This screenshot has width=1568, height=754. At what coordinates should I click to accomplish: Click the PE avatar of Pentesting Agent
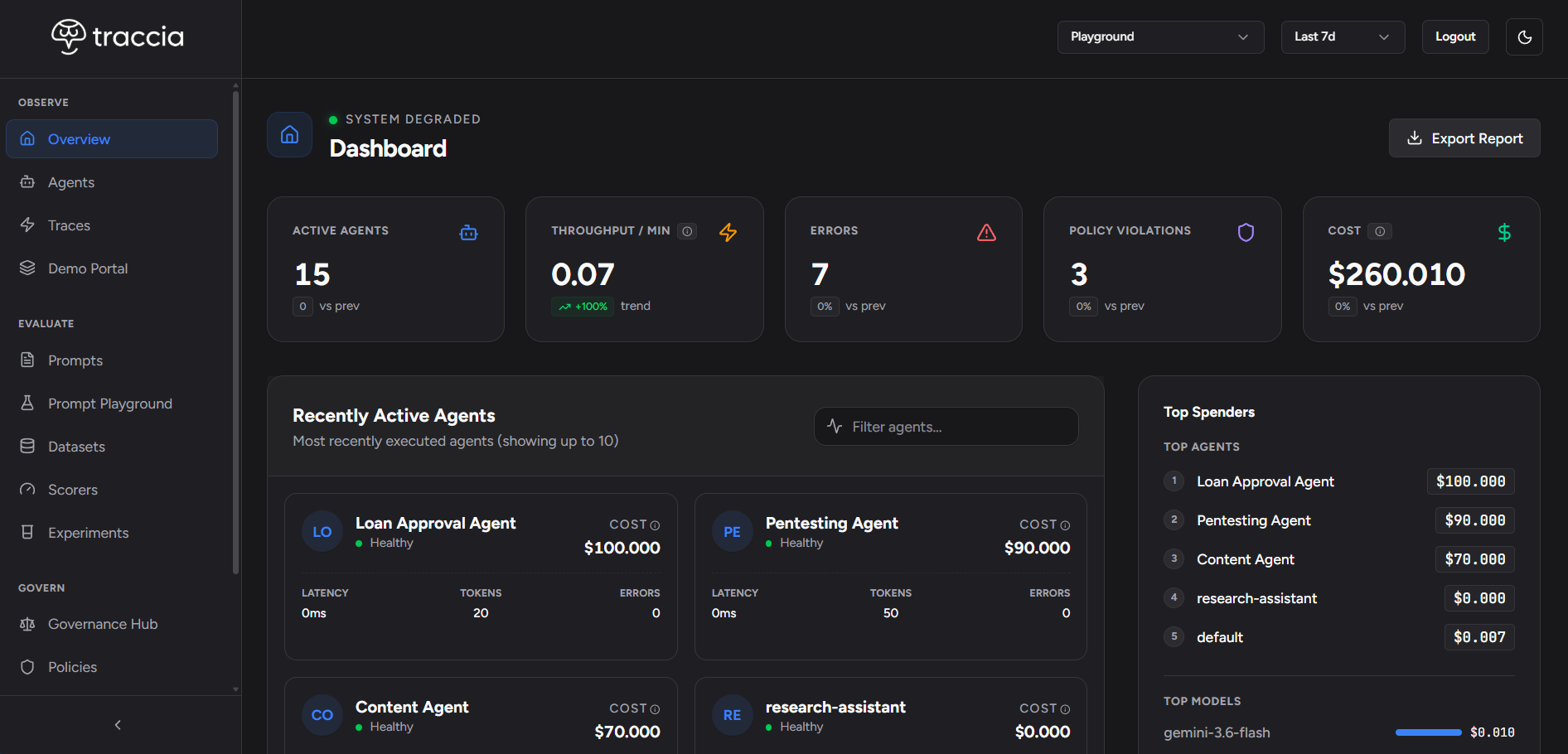733,532
